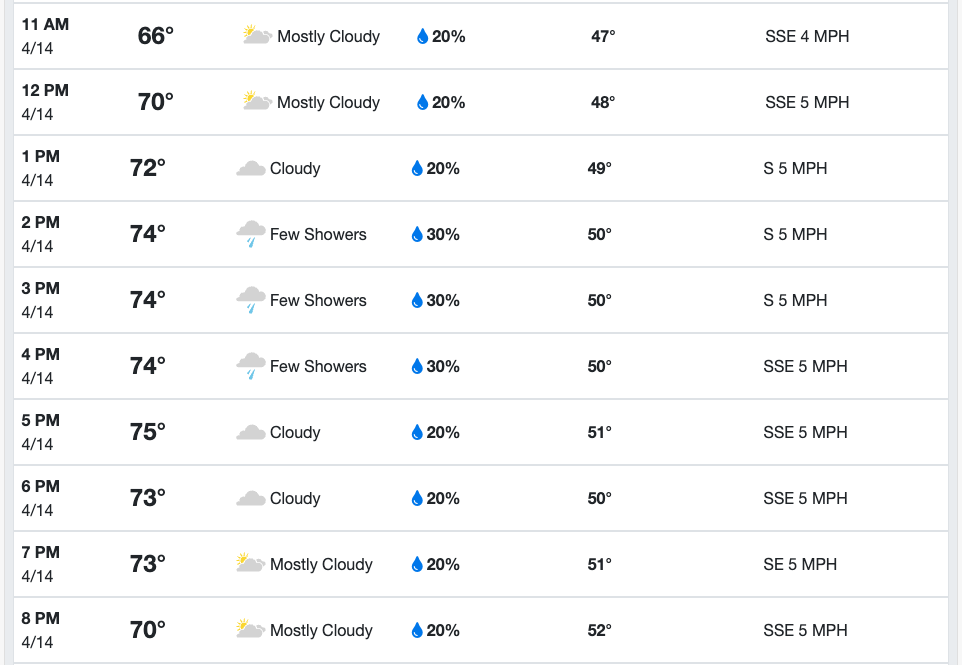Click the partly sunny icon at 8 PM
The height and width of the screenshot is (665, 962).
pos(250,629)
